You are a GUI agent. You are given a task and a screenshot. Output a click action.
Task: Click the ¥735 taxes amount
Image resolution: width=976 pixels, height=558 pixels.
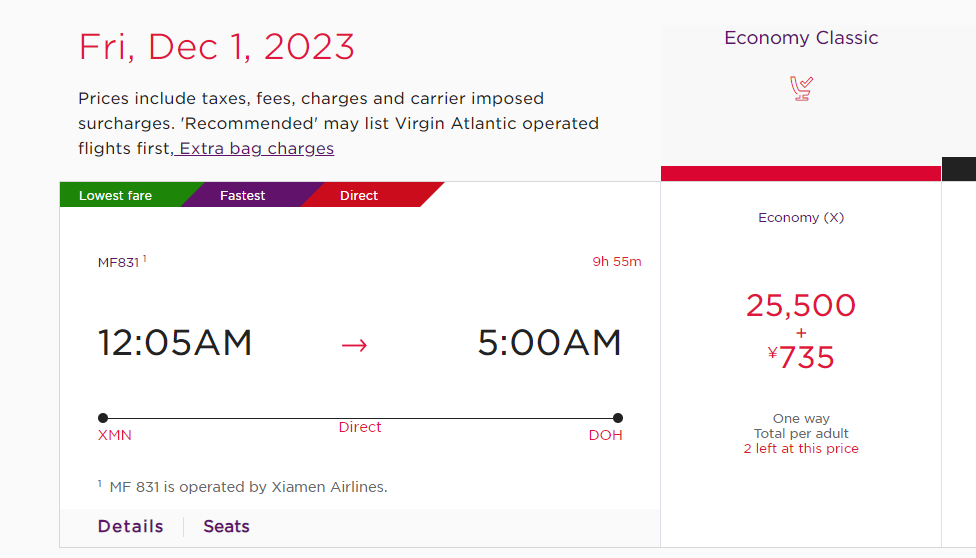pyautogui.click(x=800, y=357)
